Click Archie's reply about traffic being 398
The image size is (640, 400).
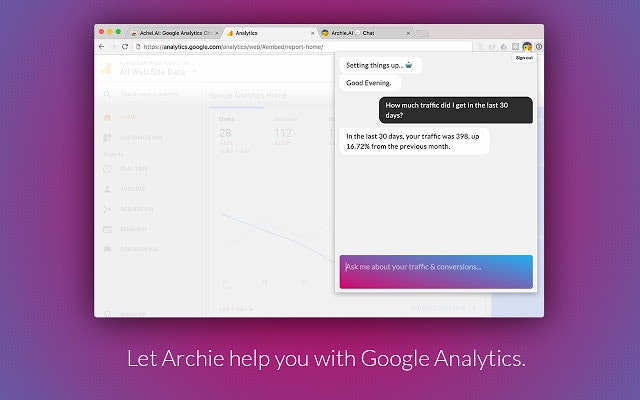click(x=414, y=141)
